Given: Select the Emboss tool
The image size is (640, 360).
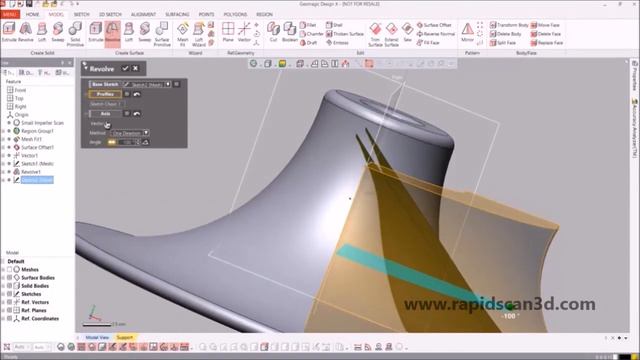Looking at the screenshot, I should pos(337,43).
